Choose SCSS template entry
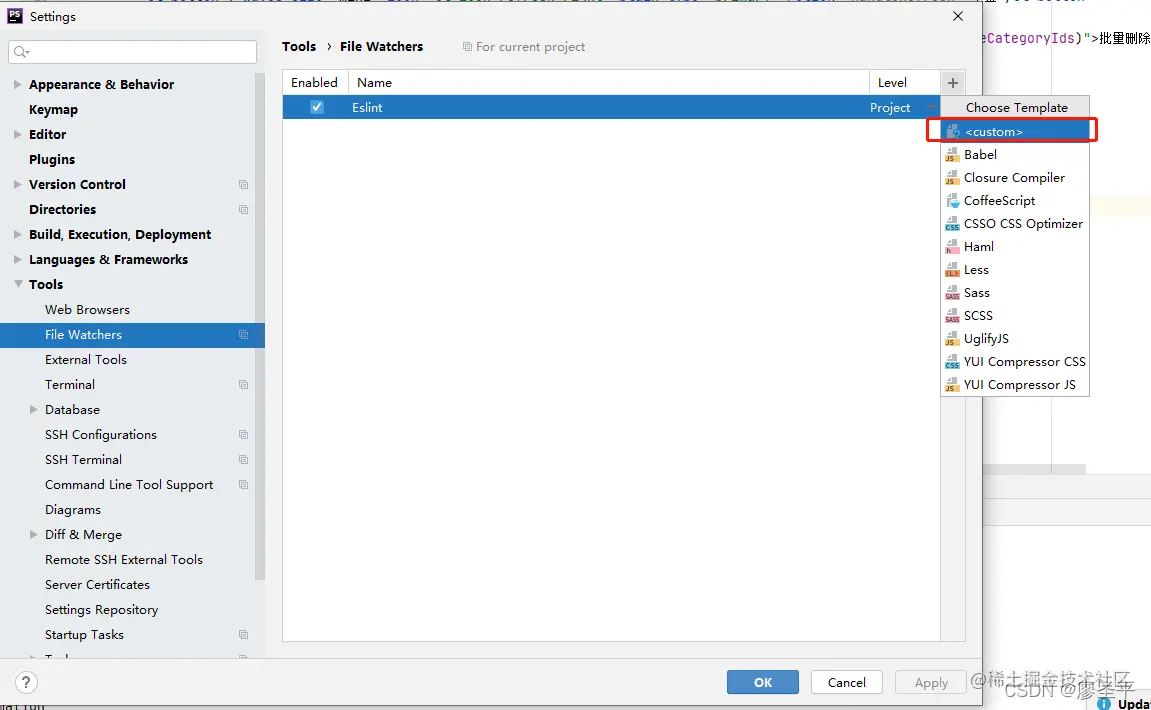The width and height of the screenshot is (1151, 710). [x=1014, y=316]
